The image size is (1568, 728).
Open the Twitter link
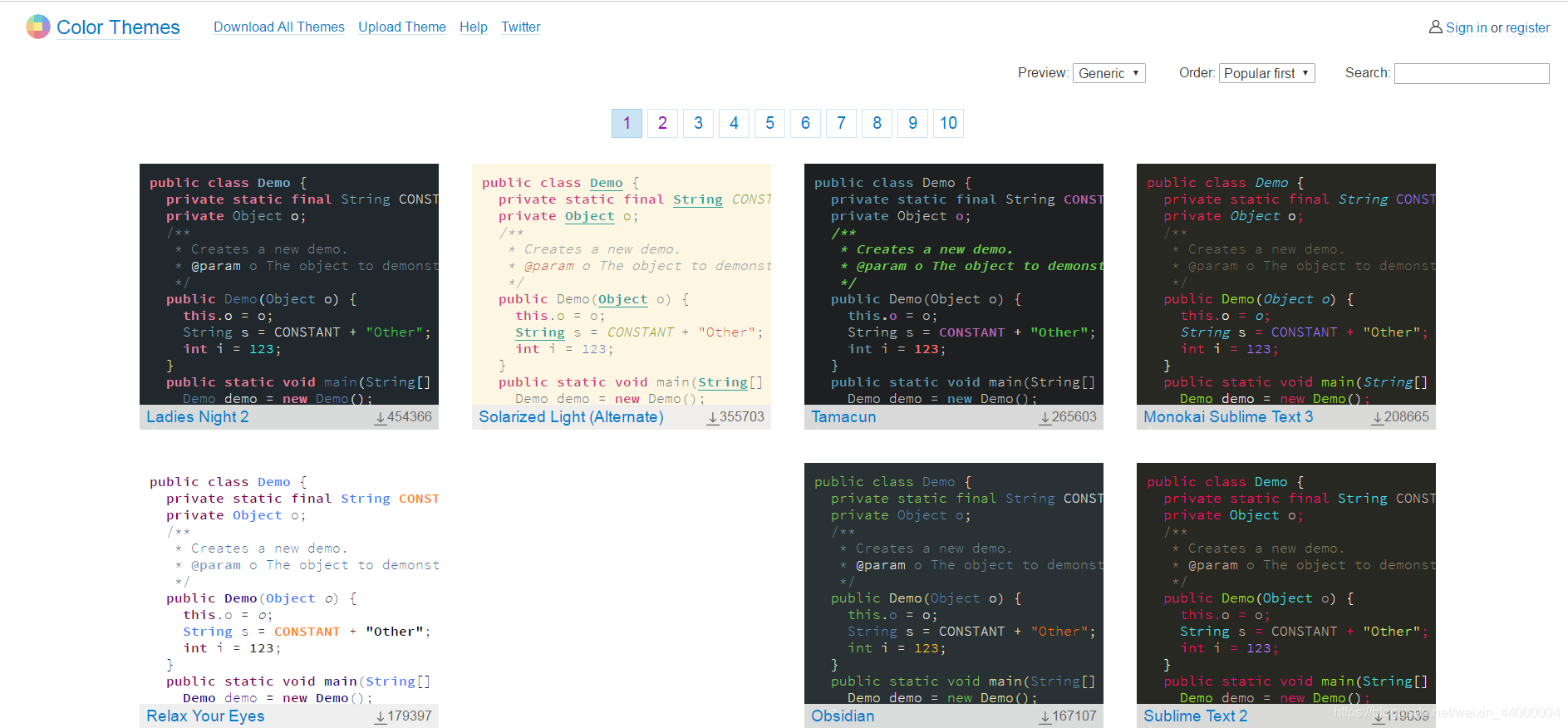coord(521,27)
